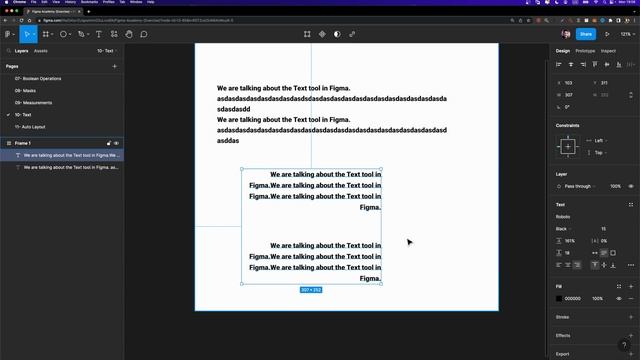640x360 pixels.
Task: Add a new page
Action: pos(115,66)
